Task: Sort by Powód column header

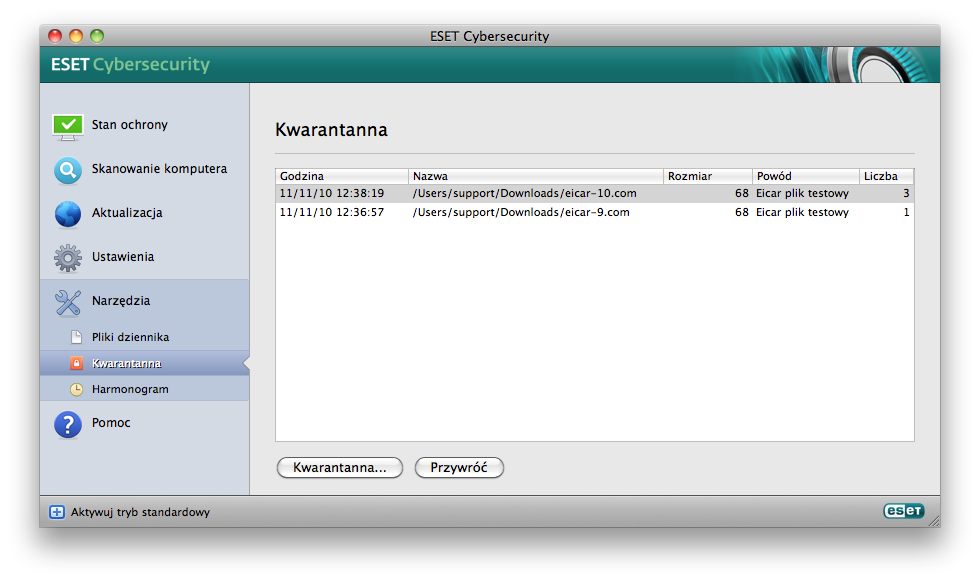Action: pos(806,176)
